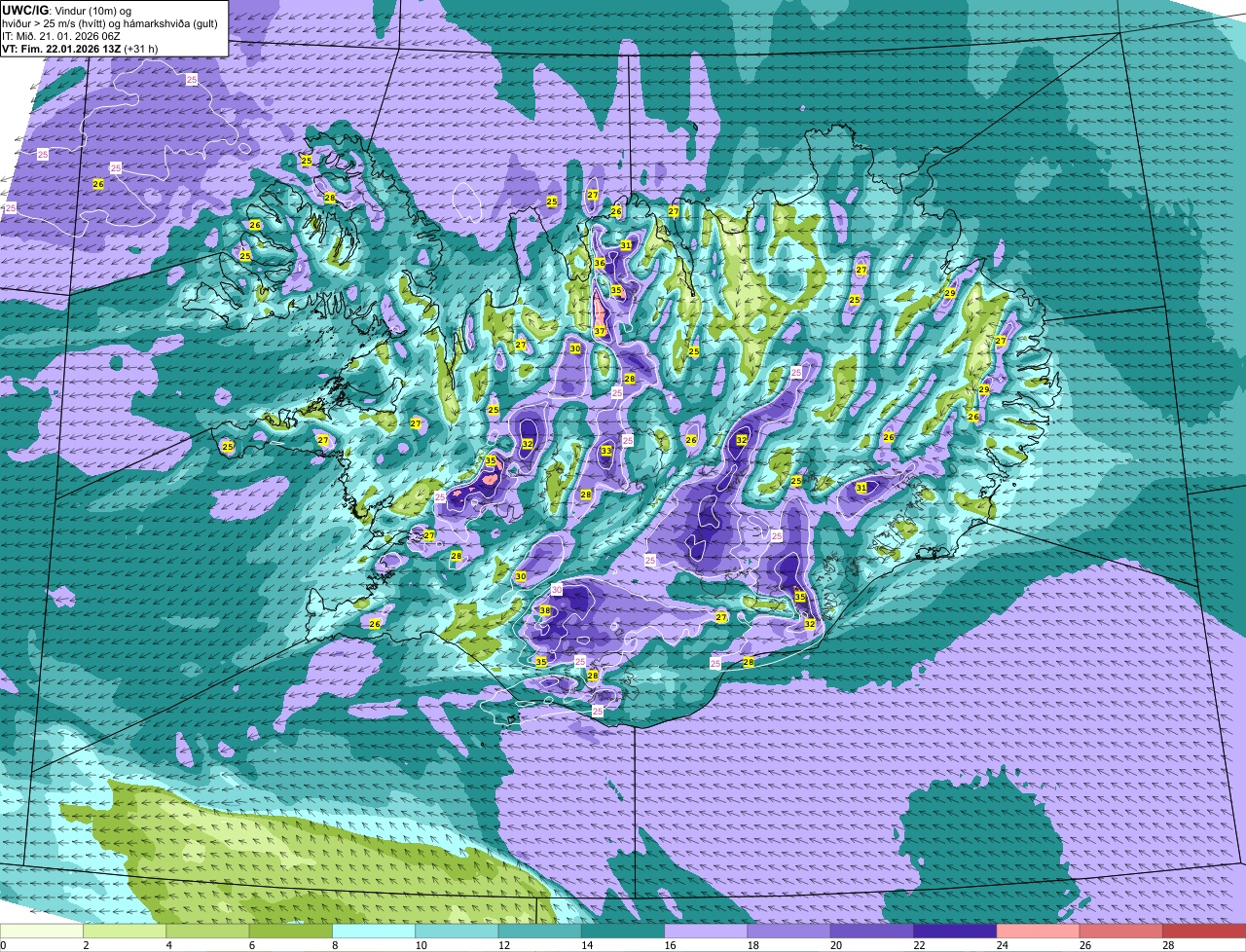The width and height of the screenshot is (1246, 952).
Task: Click the yellow "36" peak gust marker
Action: pos(600,263)
